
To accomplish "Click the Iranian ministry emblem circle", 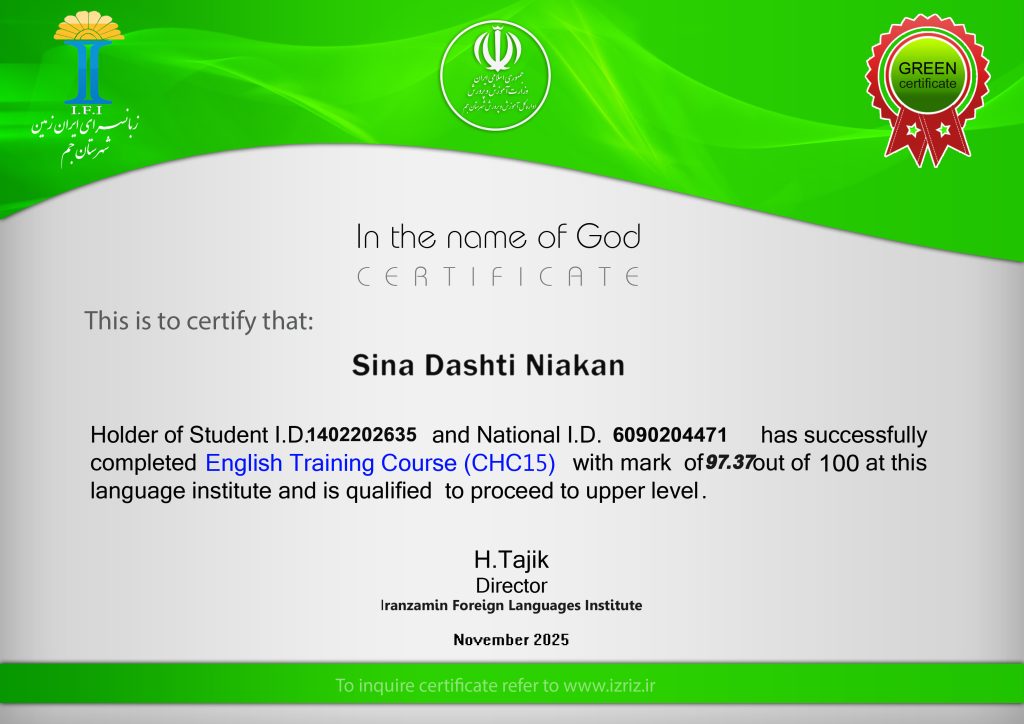I will click(x=496, y=75).
